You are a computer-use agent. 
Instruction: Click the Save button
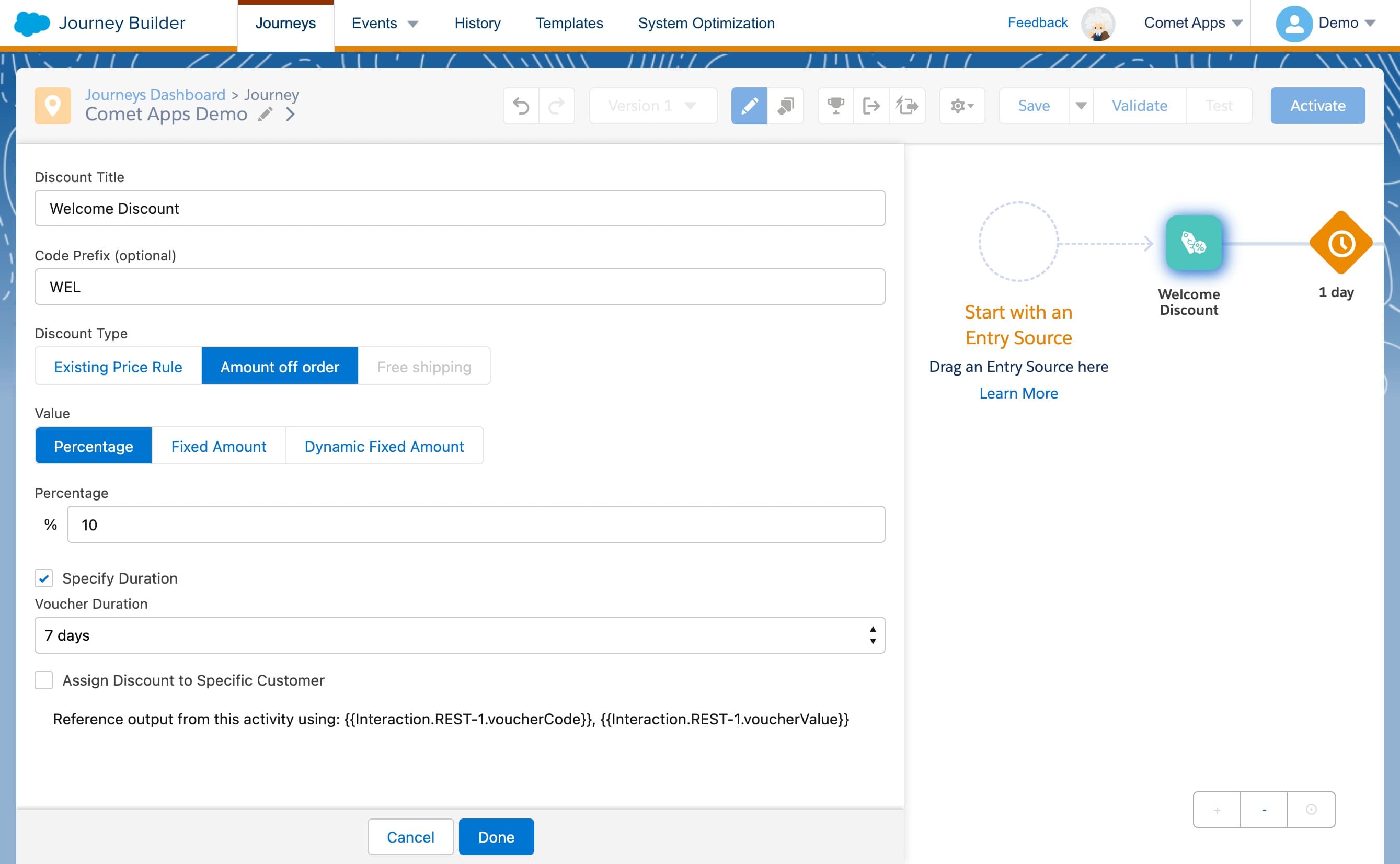pyautogui.click(x=1034, y=106)
